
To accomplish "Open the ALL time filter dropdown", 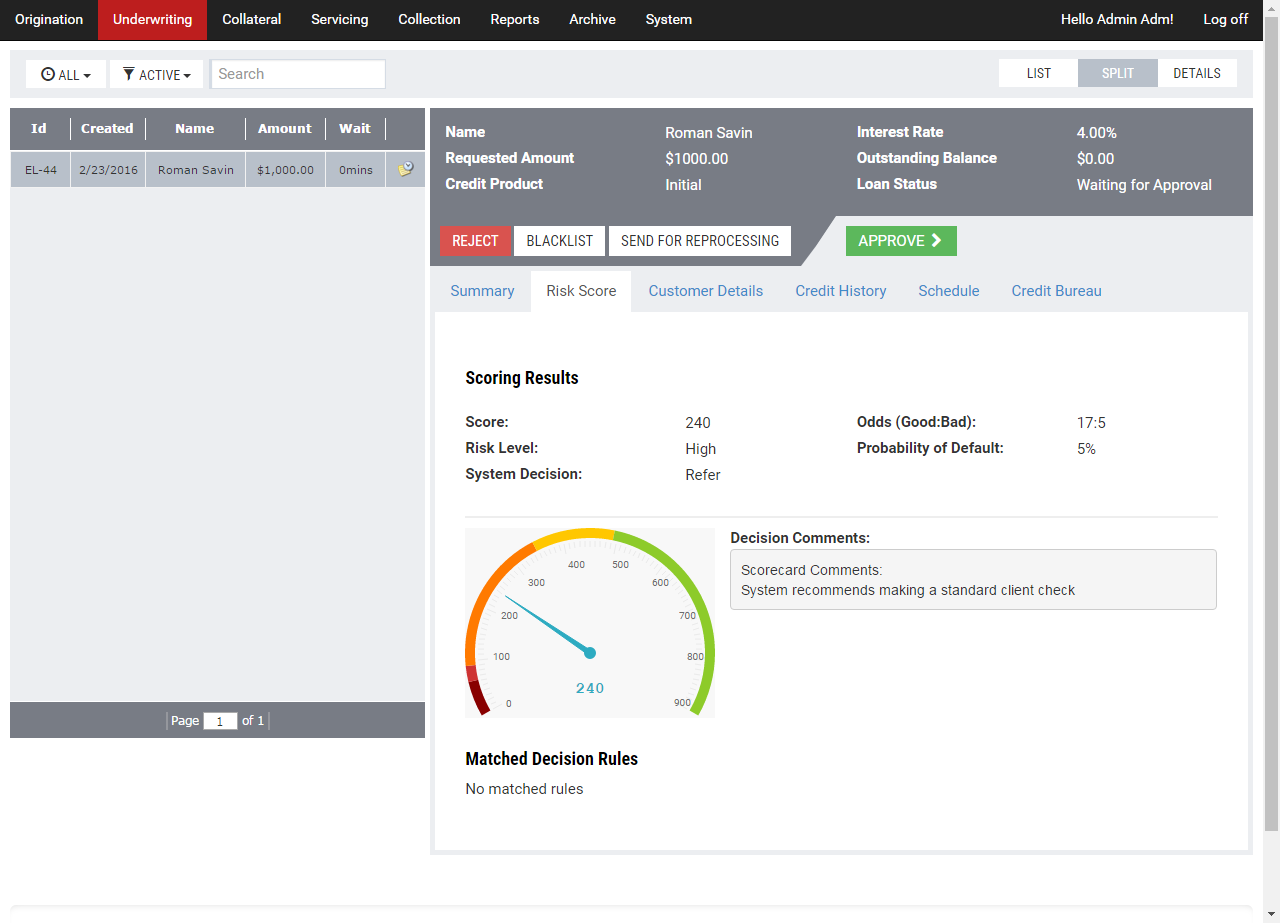I will pyautogui.click(x=66, y=74).
